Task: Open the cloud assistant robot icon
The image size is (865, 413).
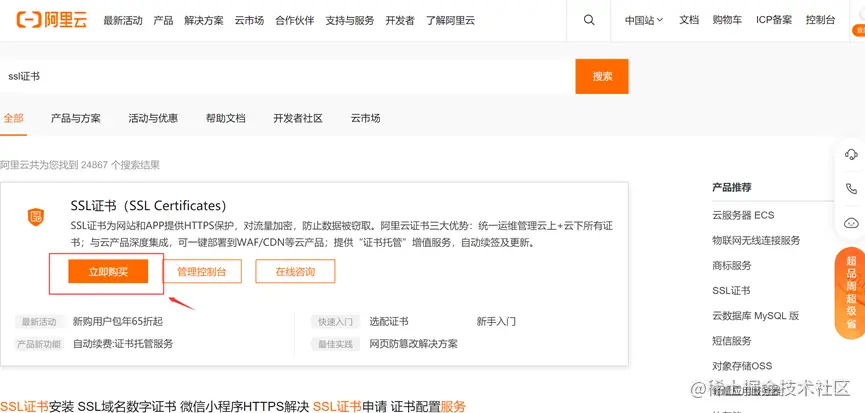Action: click(x=851, y=223)
